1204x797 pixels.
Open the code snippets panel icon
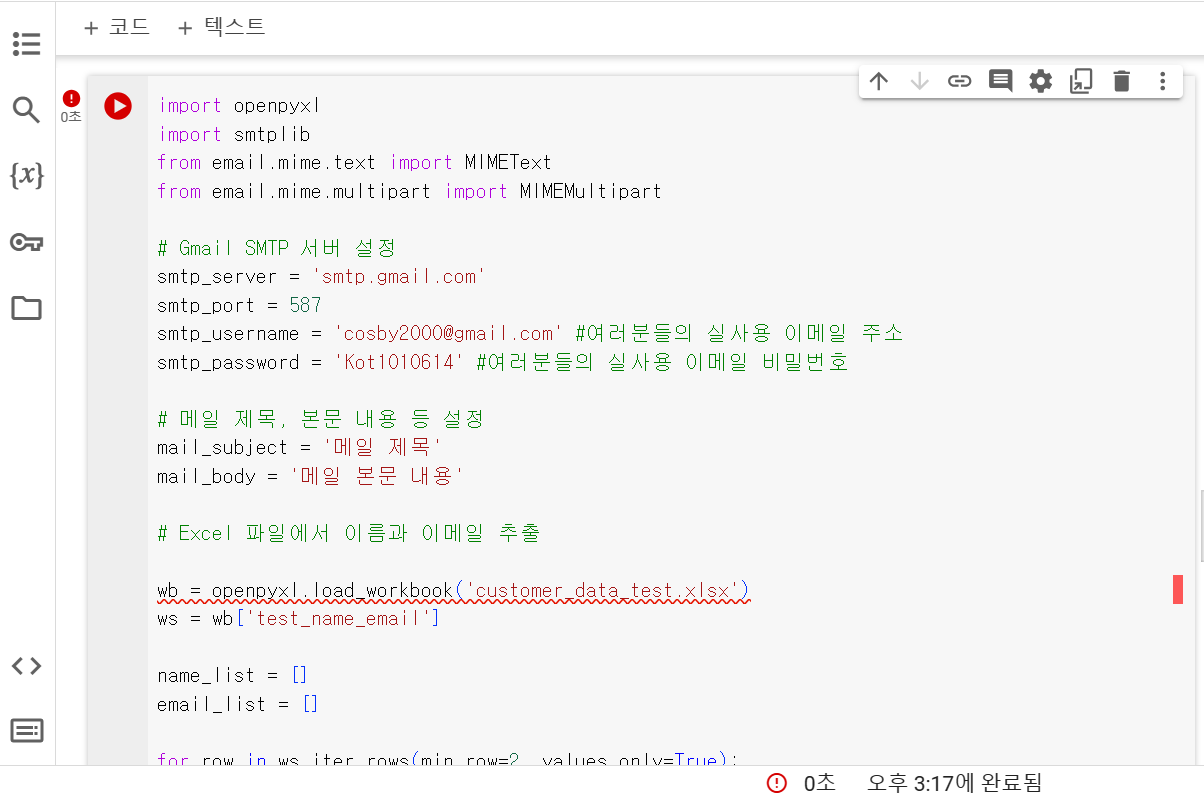26,666
